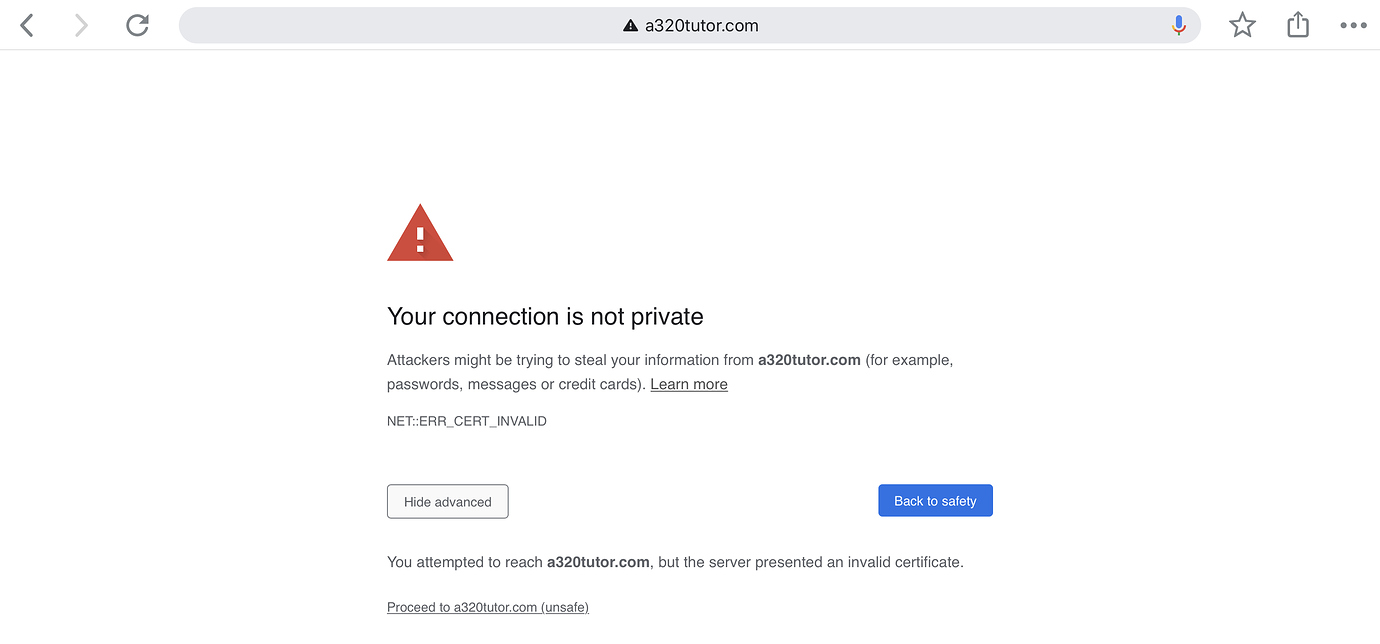Collapse details with Hide advanced
This screenshot has height=644, width=1380.
coord(448,502)
